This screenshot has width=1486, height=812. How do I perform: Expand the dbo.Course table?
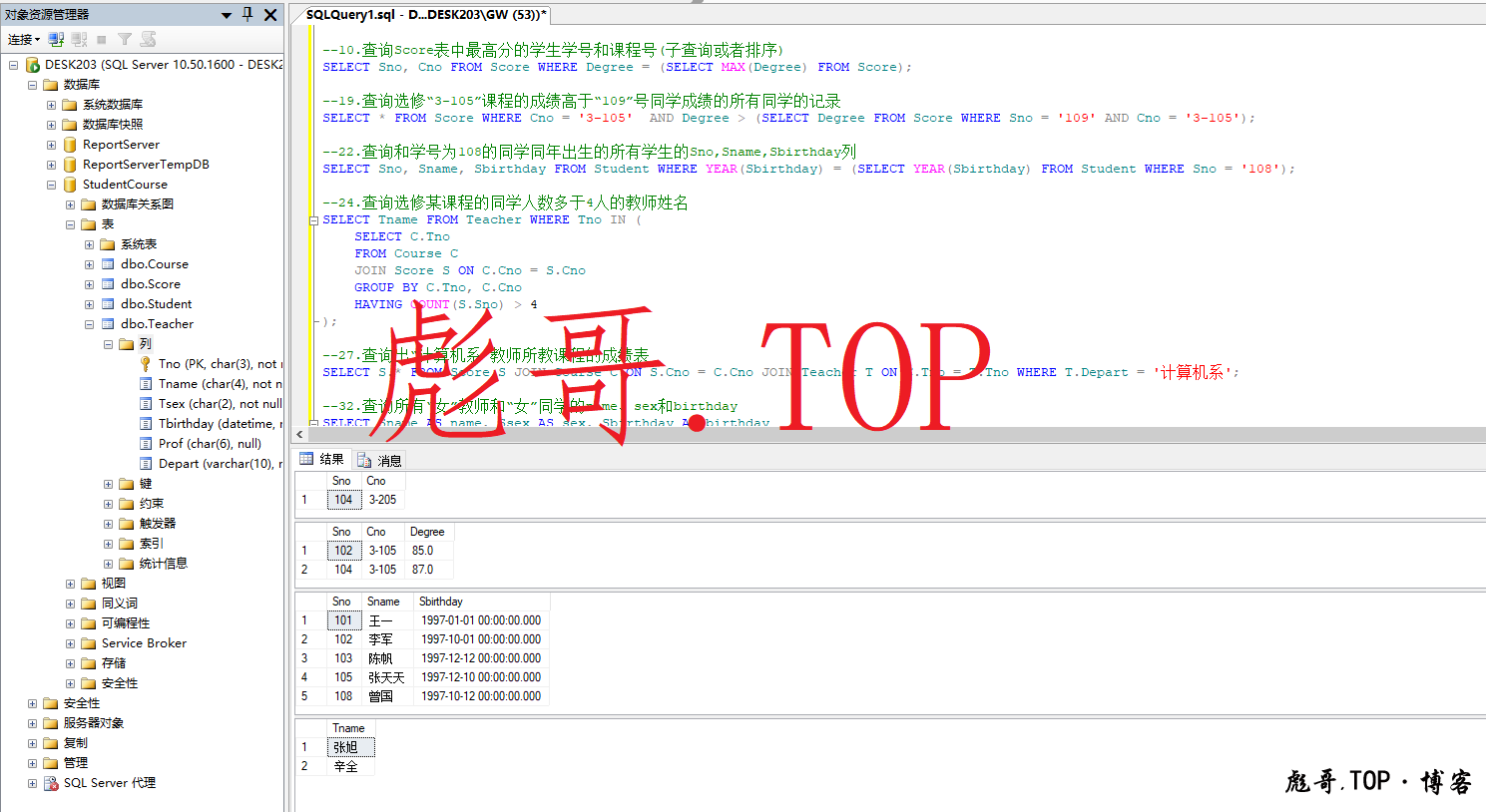click(x=89, y=264)
